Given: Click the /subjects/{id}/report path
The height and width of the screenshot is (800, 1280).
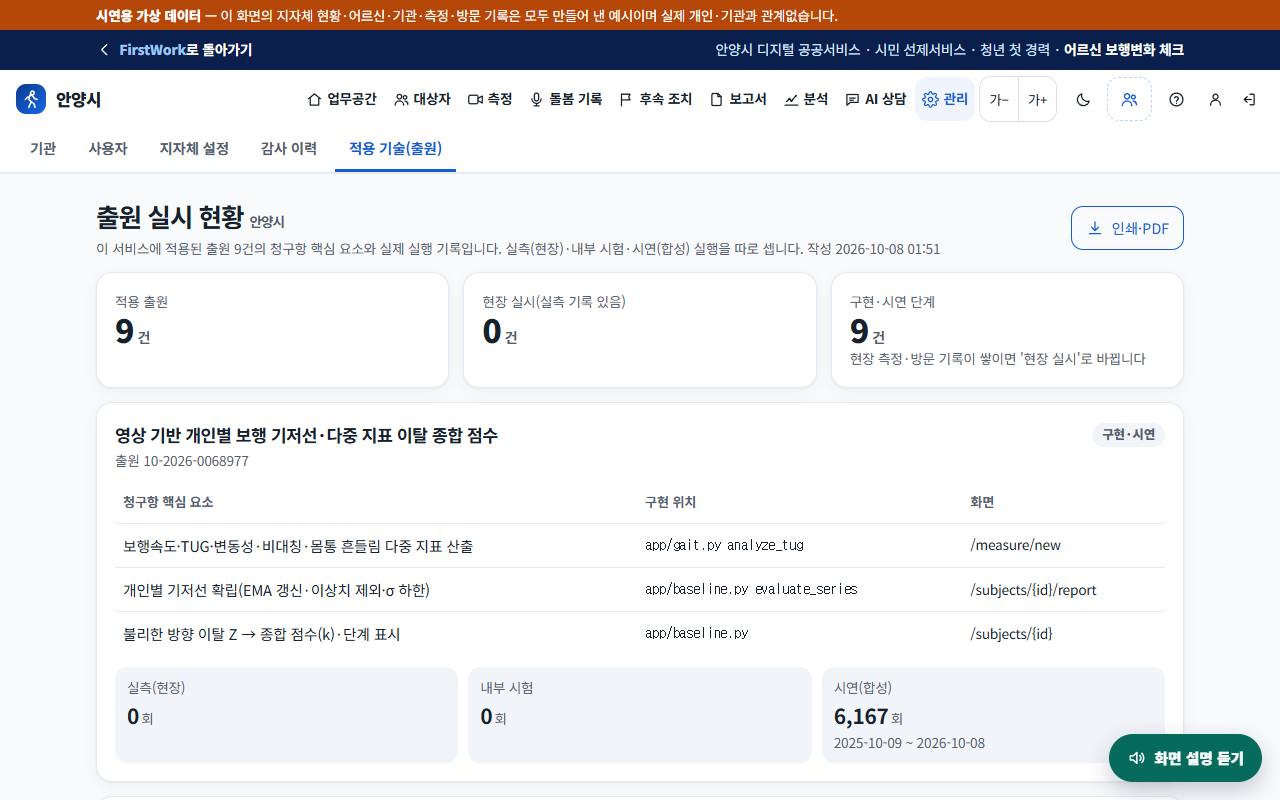Looking at the screenshot, I should (x=1033, y=589).
